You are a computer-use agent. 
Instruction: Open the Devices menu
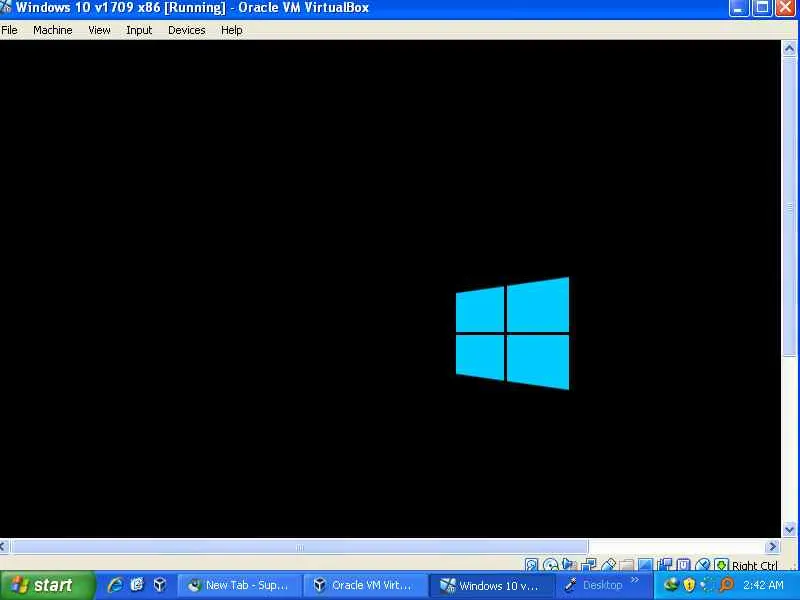click(x=187, y=30)
